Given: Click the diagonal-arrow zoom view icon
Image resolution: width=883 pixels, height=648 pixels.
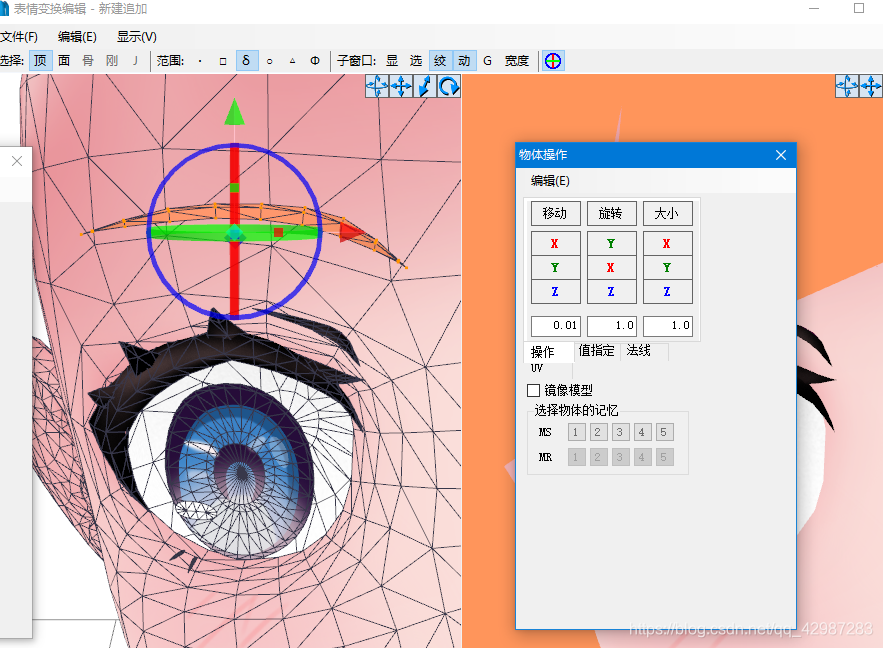Looking at the screenshot, I should [423, 86].
